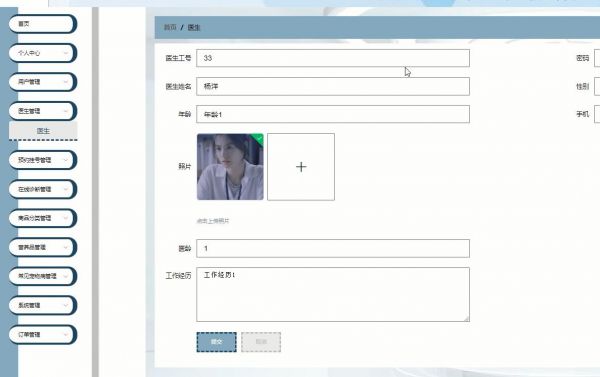Select the 医生 submenu entry
Image resolution: width=600 pixels, height=377 pixels.
[43, 131]
